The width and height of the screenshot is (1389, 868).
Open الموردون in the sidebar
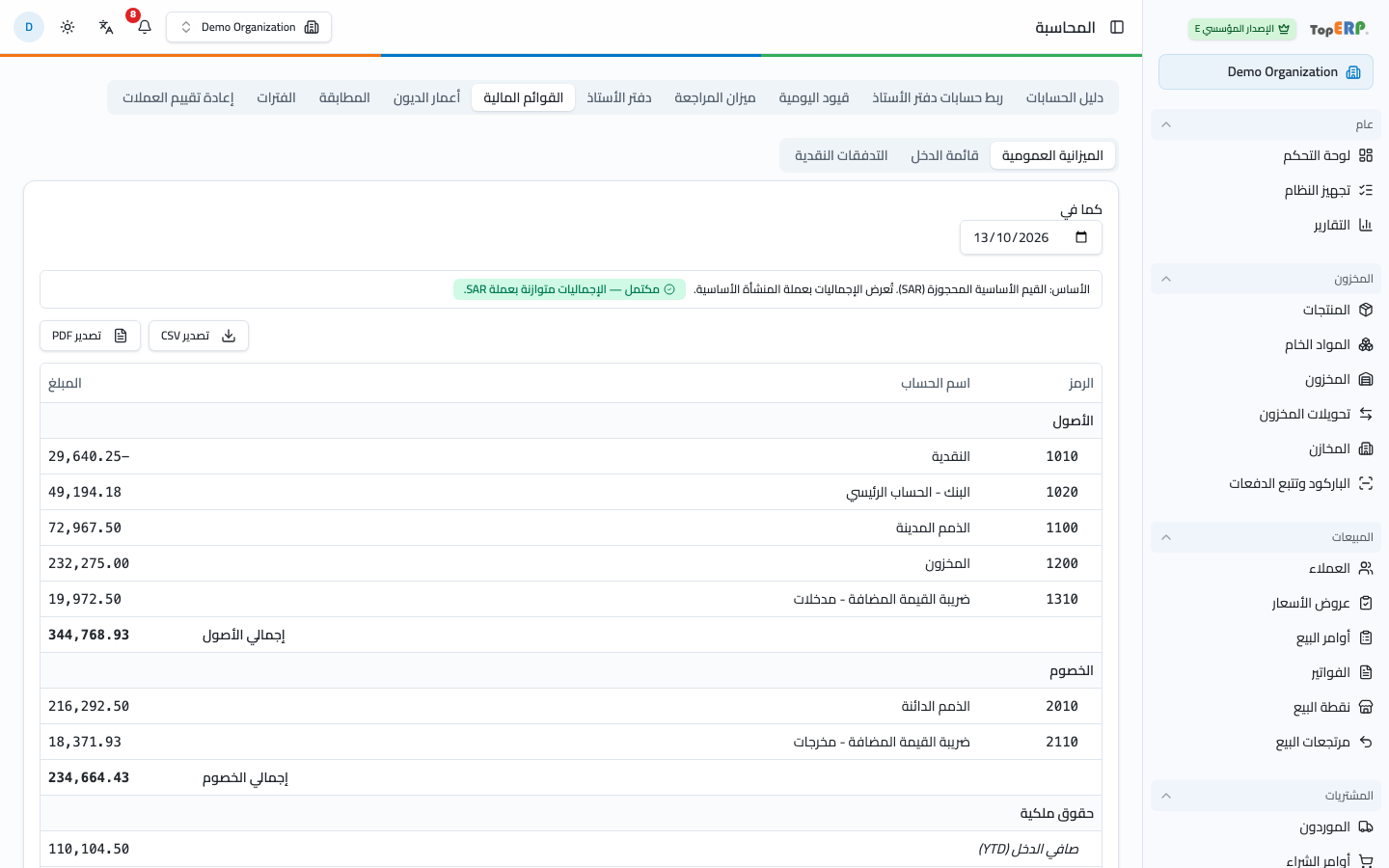tap(1266, 827)
